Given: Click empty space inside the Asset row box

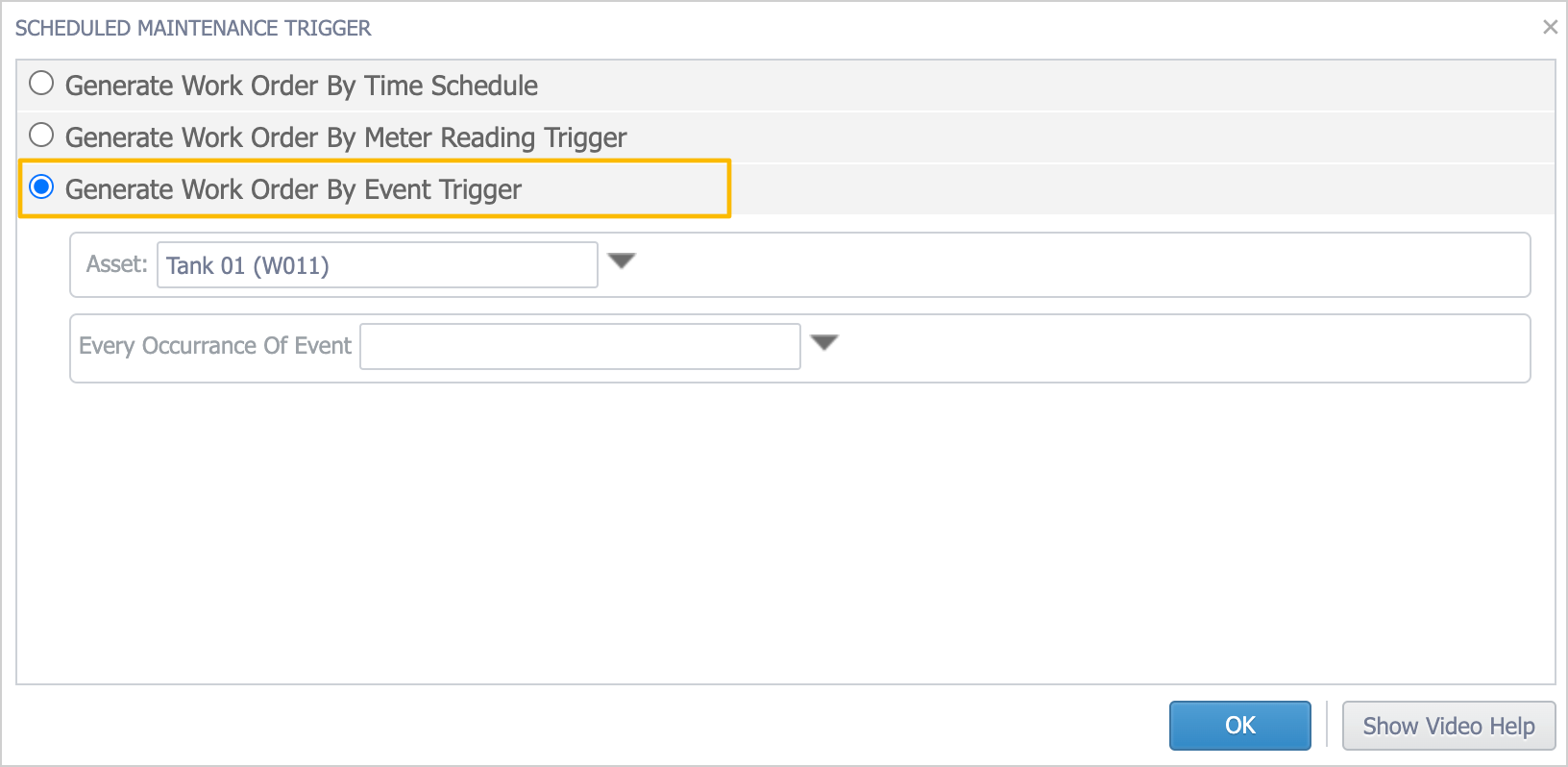Looking at the screenshot, I should pos(1076,265).
